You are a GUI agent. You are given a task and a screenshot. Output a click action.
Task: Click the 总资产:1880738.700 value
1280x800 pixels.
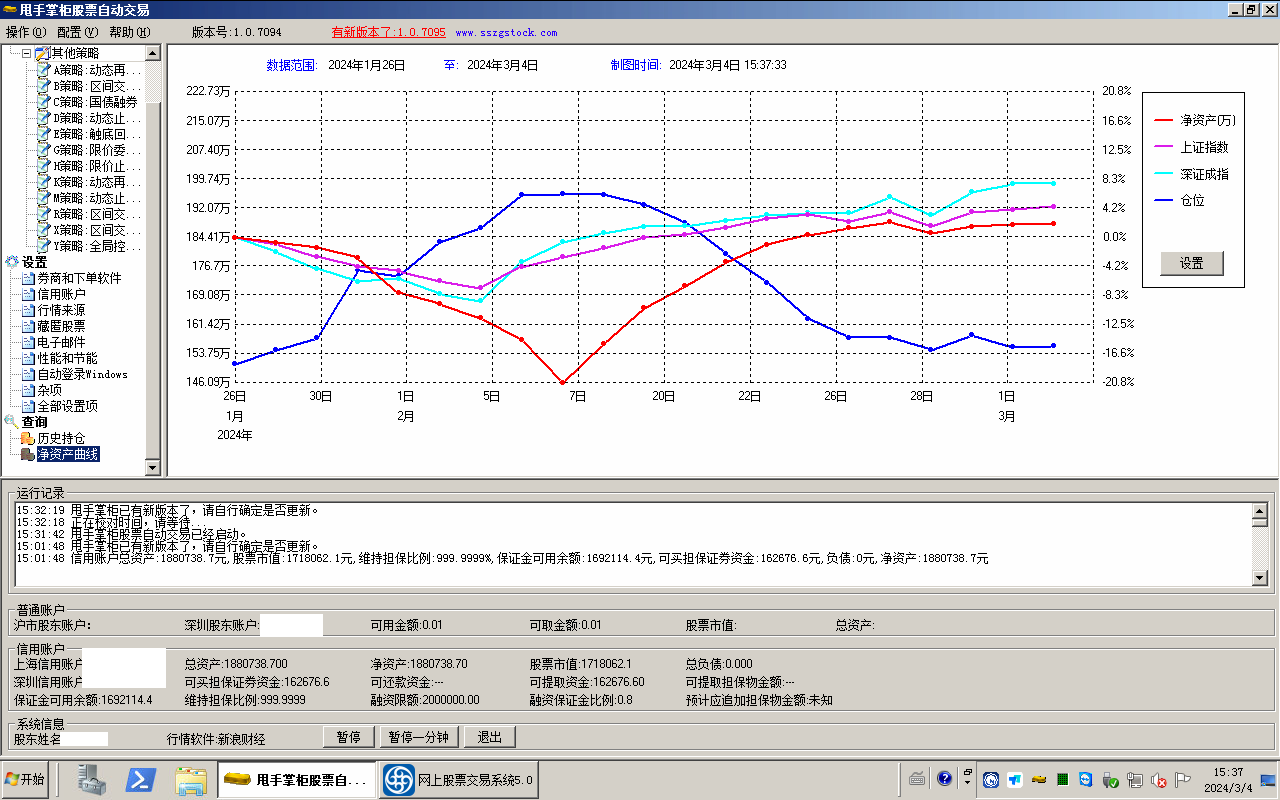(x=236, y=664)
